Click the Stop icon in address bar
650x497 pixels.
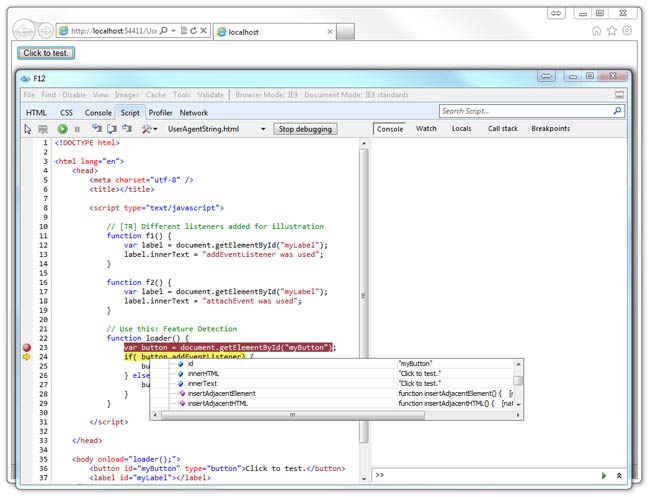coord(204,30)
